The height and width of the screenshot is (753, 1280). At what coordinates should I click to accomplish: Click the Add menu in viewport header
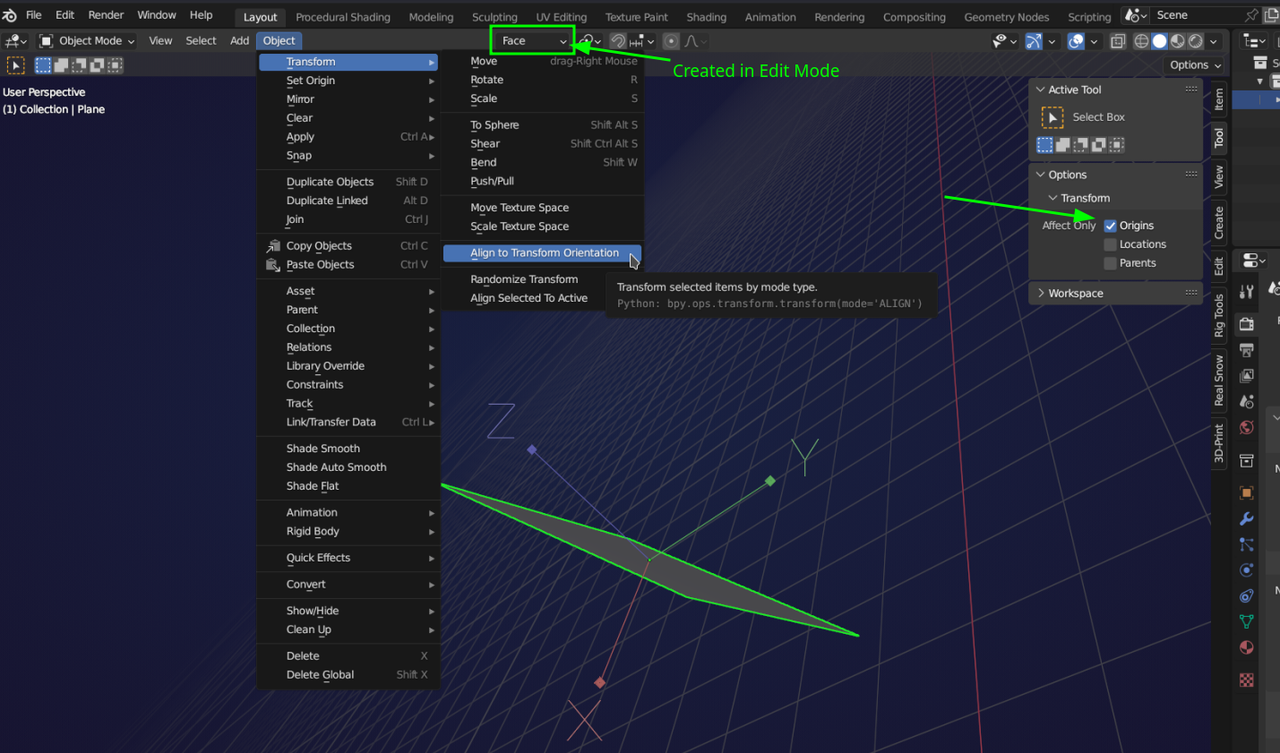239,41
